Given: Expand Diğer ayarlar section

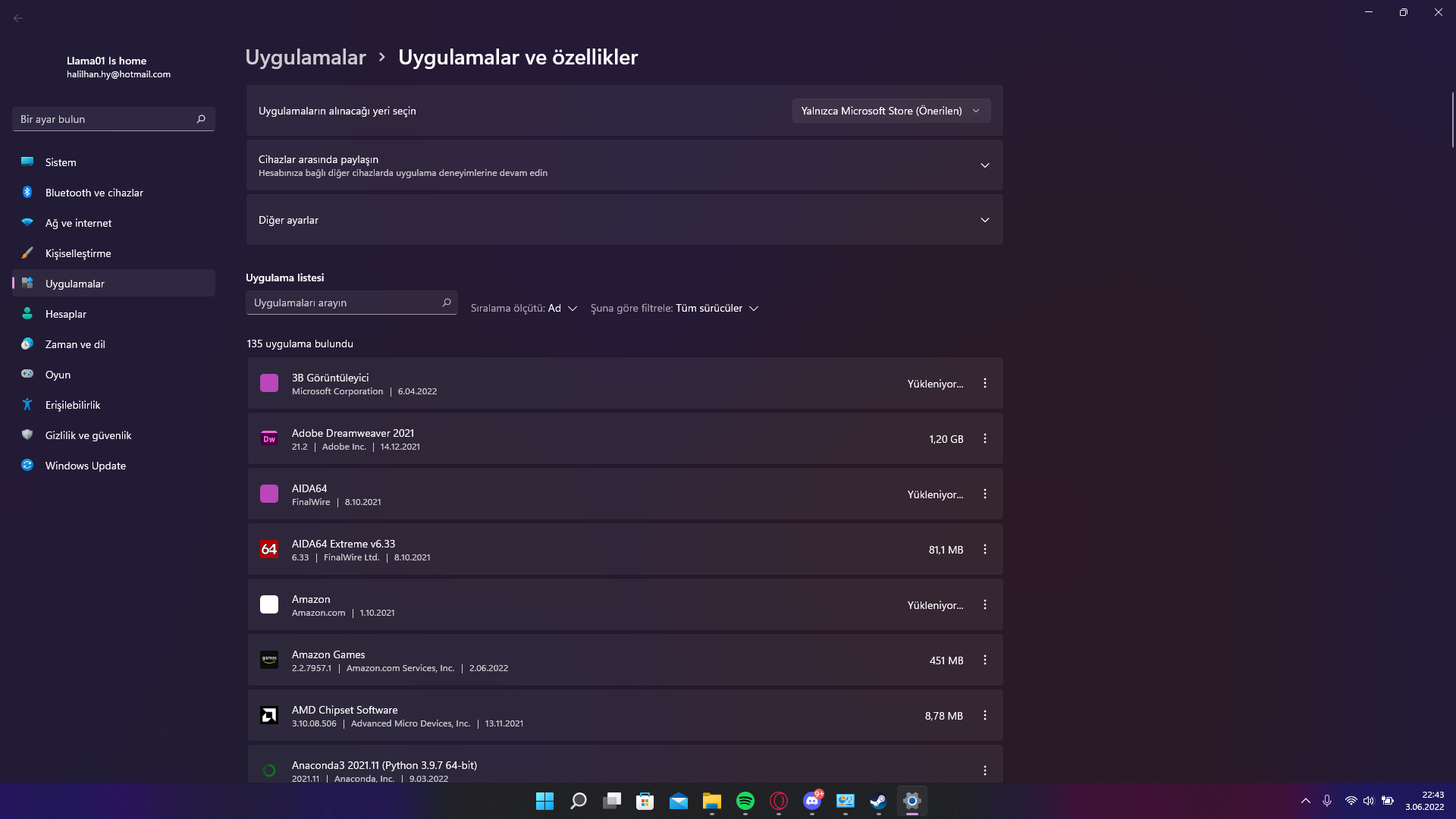Looking at the screenshot, I should pos(984,220).
